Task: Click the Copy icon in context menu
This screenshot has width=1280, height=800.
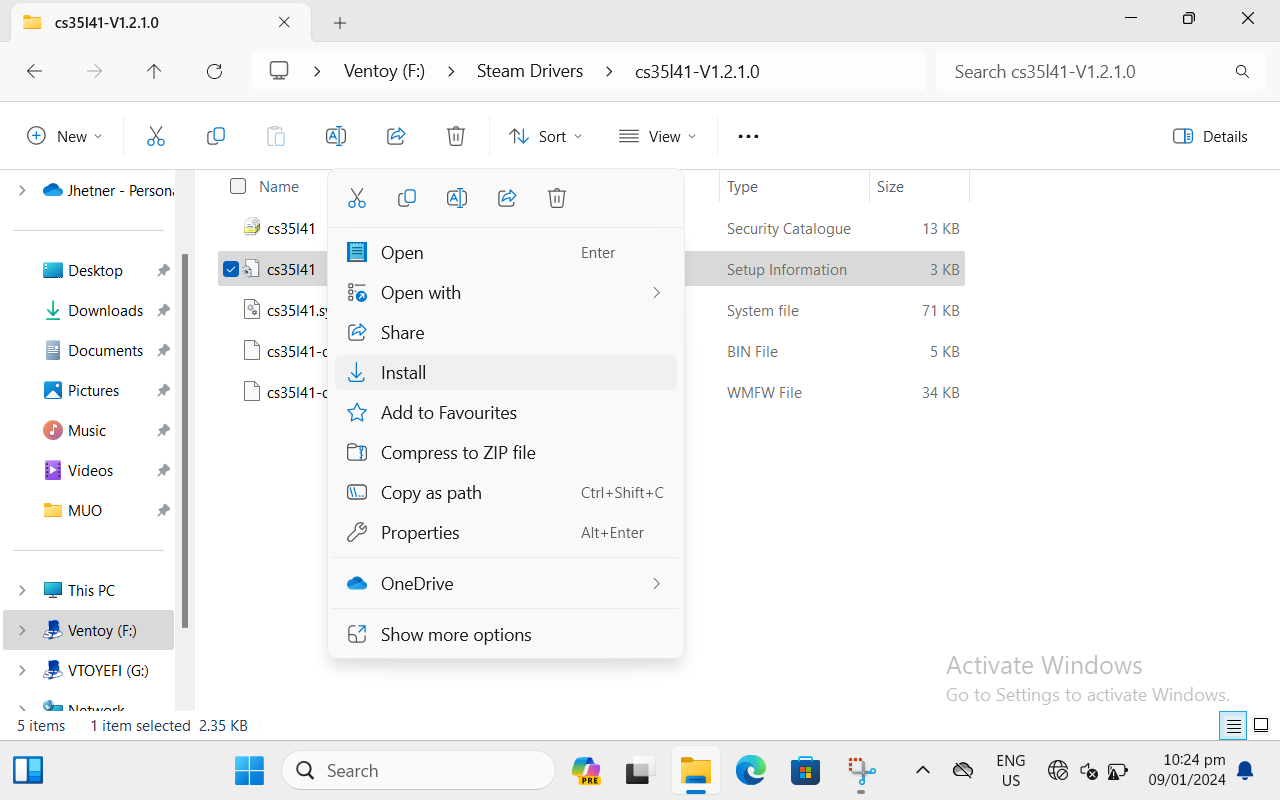Action: point(407,198)
